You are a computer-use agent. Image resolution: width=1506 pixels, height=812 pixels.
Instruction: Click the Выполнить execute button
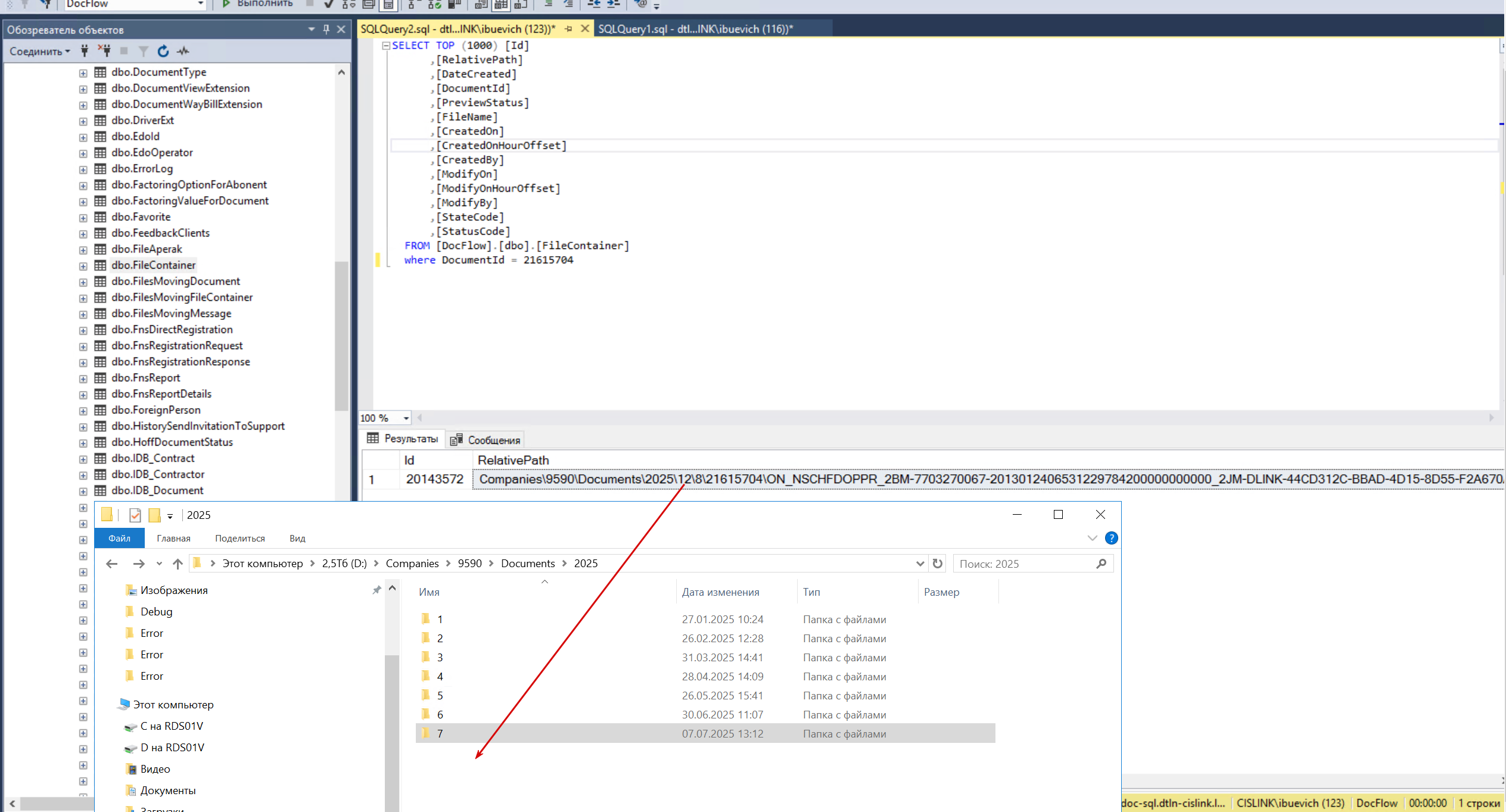258,4
